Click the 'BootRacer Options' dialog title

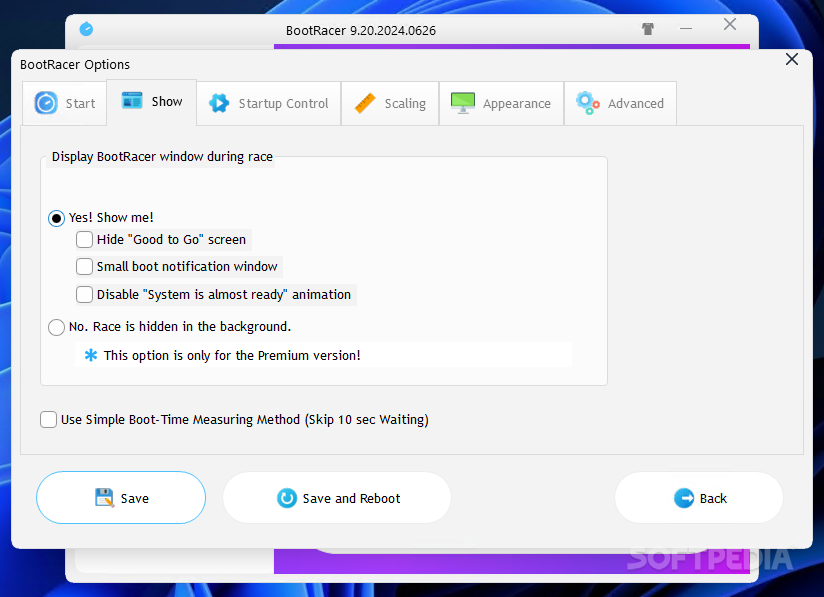[75, 65]
